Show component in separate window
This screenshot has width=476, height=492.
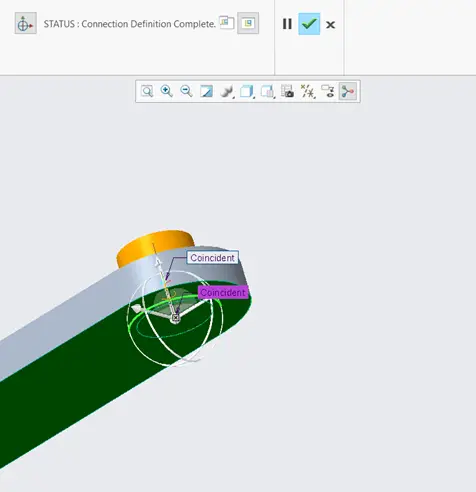pos(227,23)
